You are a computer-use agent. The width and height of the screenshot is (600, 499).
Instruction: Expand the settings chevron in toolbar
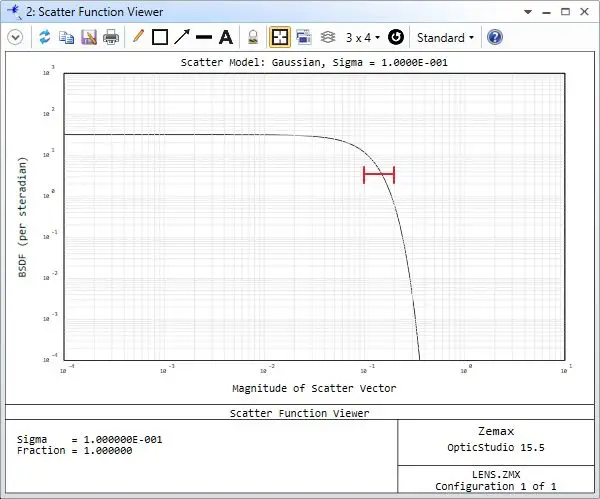[15, 37]
